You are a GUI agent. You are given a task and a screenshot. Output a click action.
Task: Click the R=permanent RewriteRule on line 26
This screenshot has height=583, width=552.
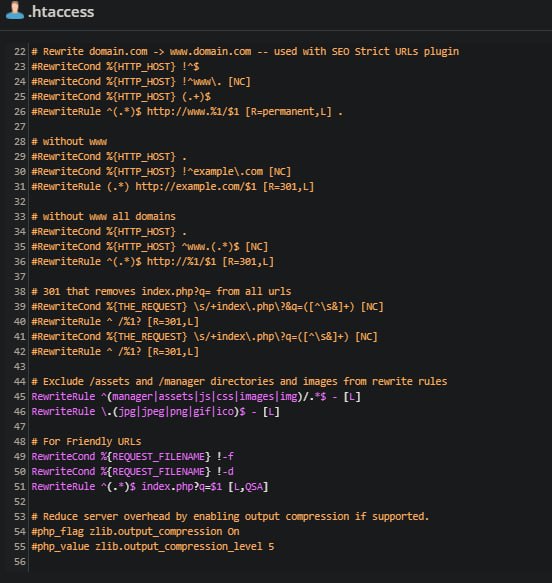[187, 112]
